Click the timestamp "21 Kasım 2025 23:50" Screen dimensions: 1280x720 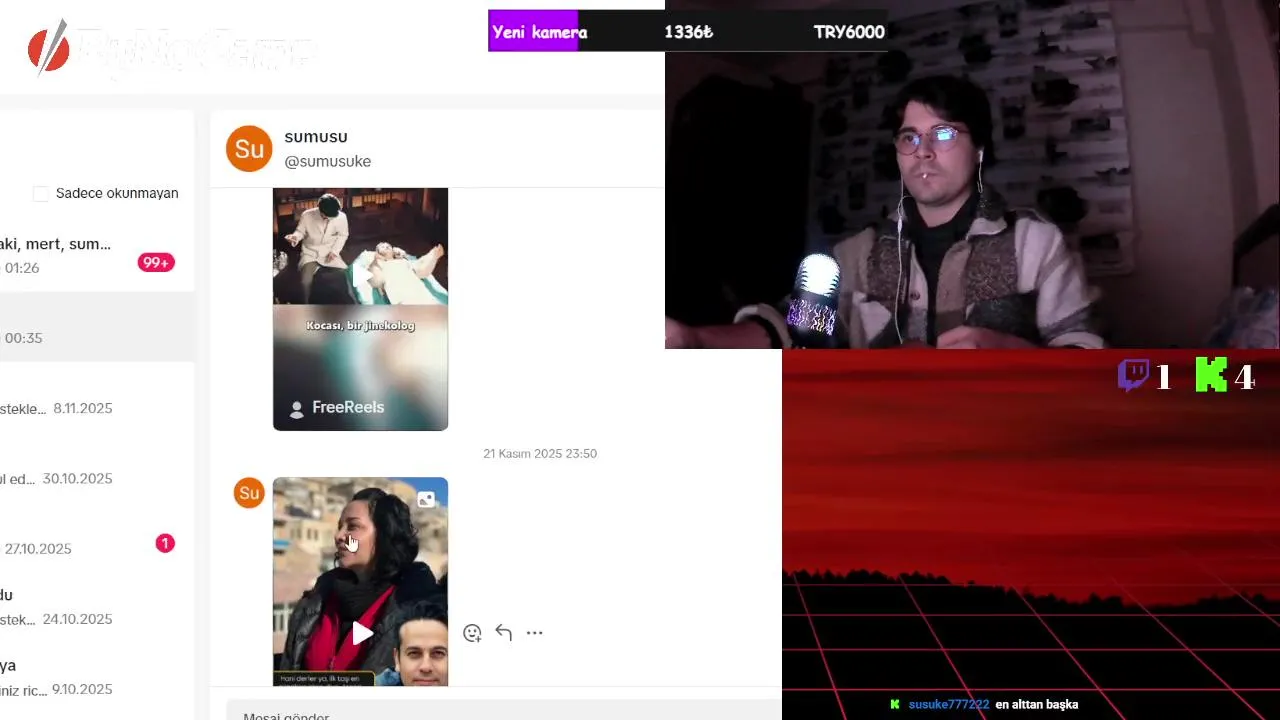[540, 454]
